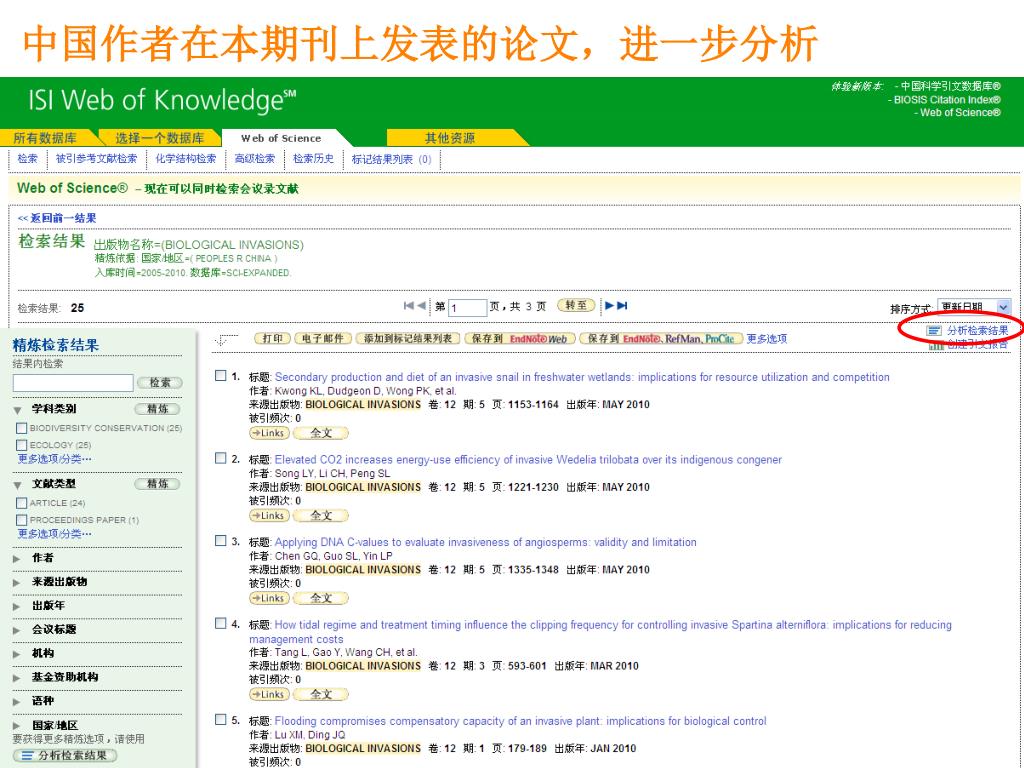Click 精炼 button for 学科类别
This screenshot has height=768, width=1024.
(x=157, y=409)
